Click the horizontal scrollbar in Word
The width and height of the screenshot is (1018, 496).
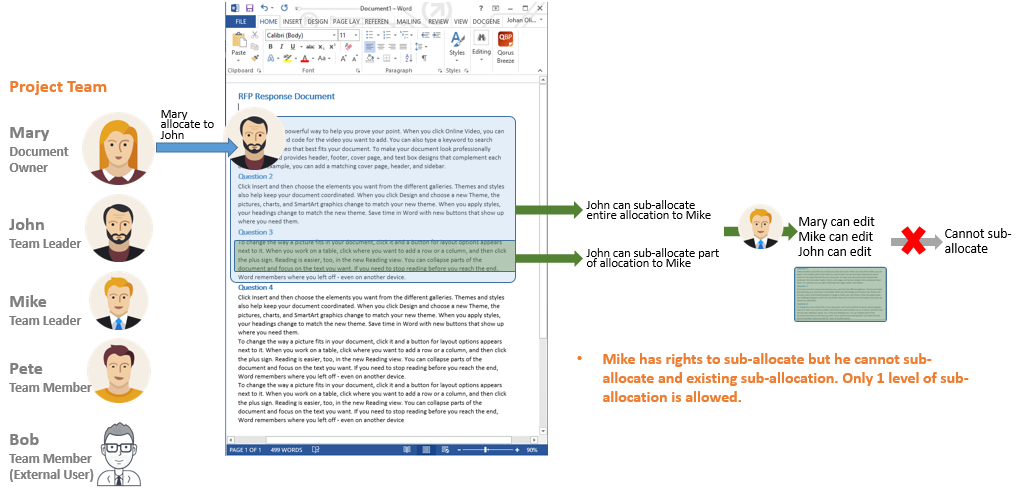[x=383, y=440]
